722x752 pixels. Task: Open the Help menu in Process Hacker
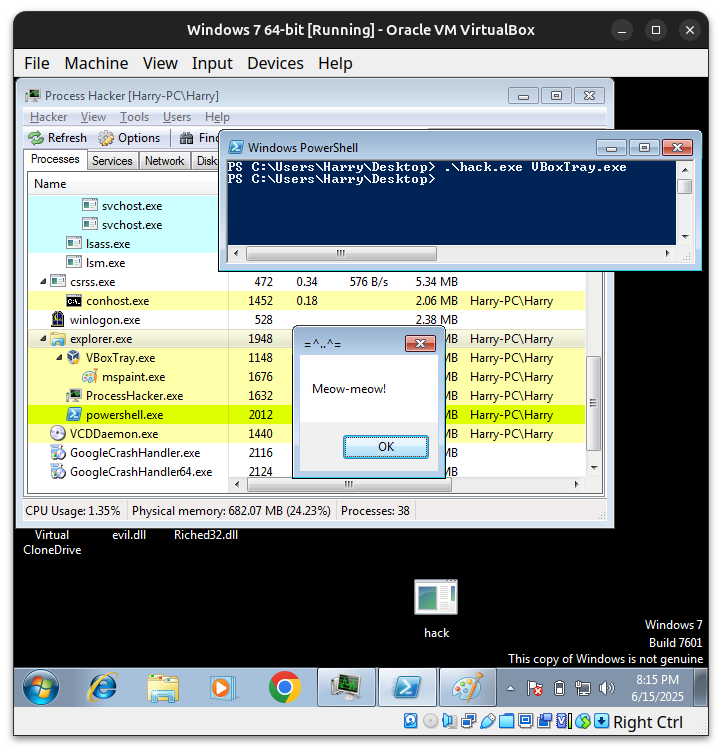(217, 117)
